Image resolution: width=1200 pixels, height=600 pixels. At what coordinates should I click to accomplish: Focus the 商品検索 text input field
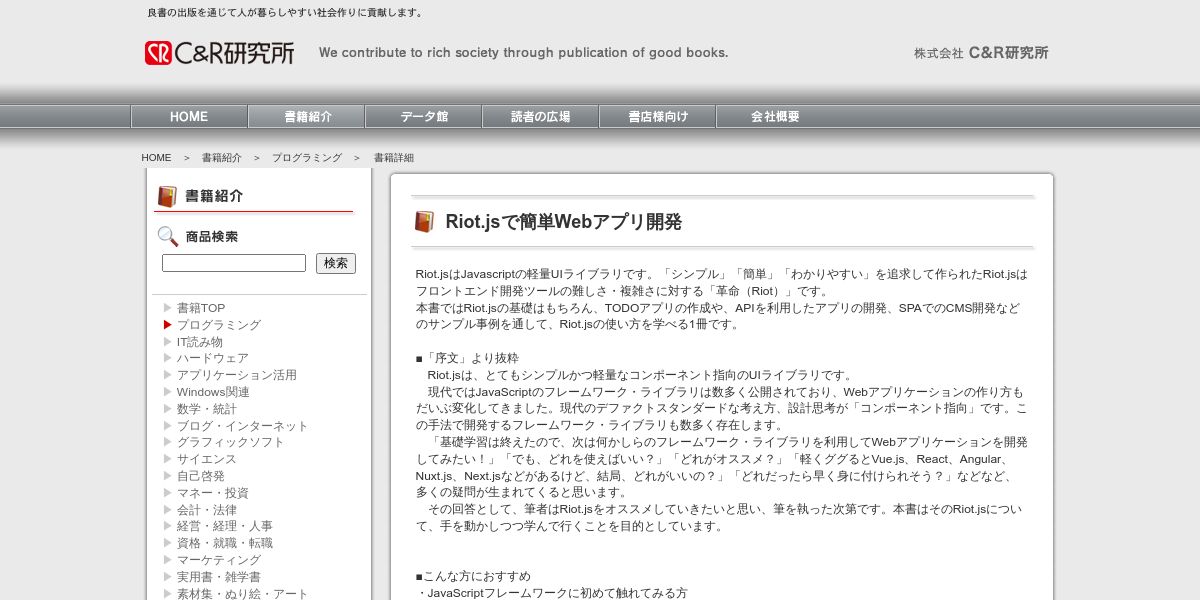234,263
